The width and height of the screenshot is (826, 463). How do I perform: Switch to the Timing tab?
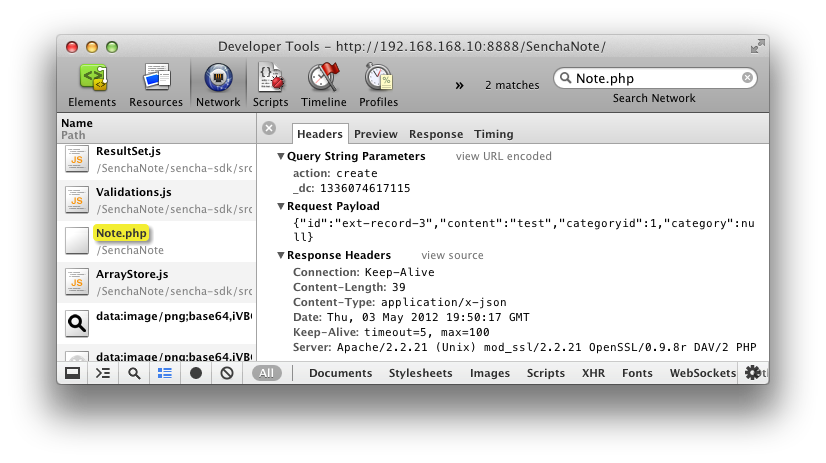click(493, 134)
